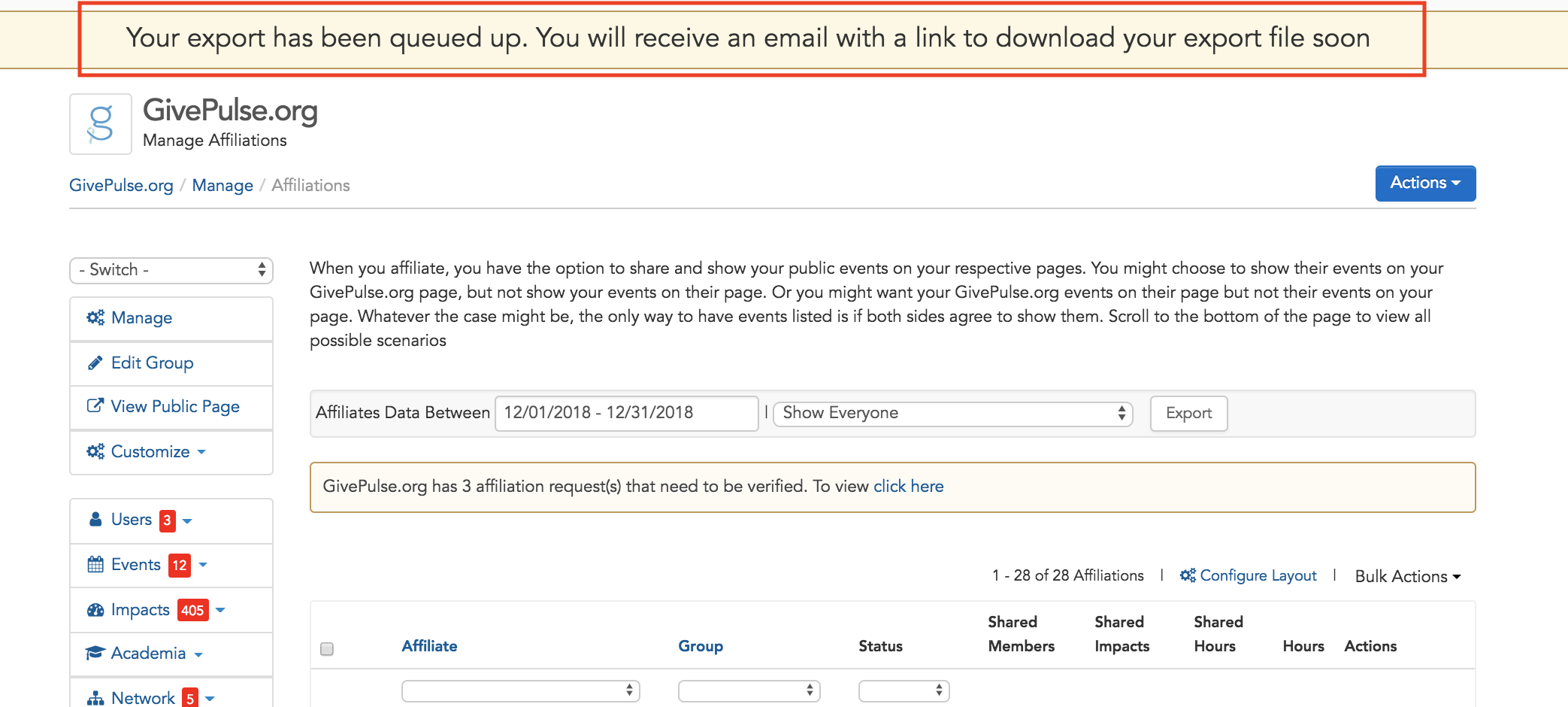Viewport: 1568px width, 707px height.
Task: Click the red 3 badge on Users
Action: pyautogui.click(x=167, y=520)
